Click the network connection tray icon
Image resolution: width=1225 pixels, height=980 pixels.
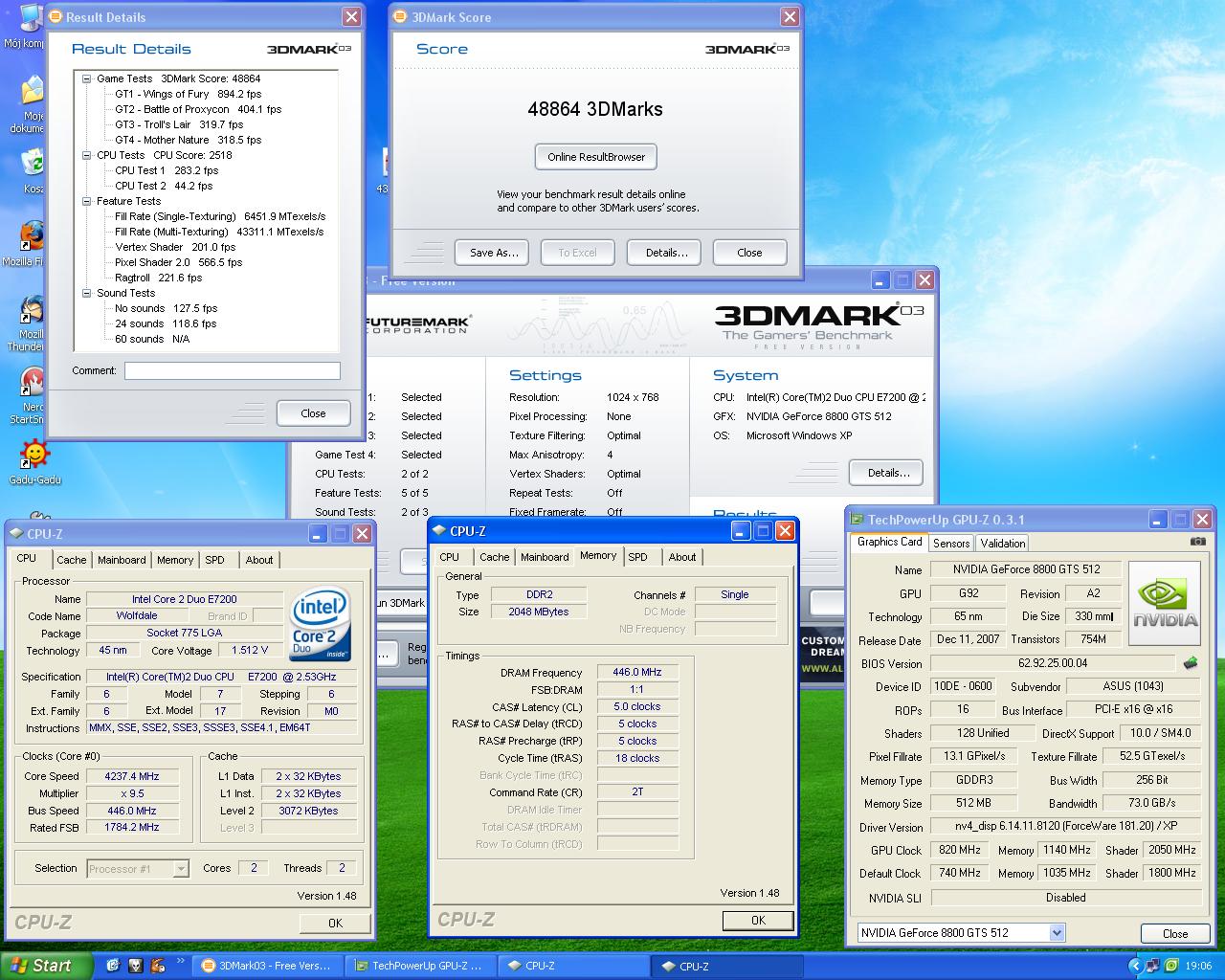click(1153, 966)
